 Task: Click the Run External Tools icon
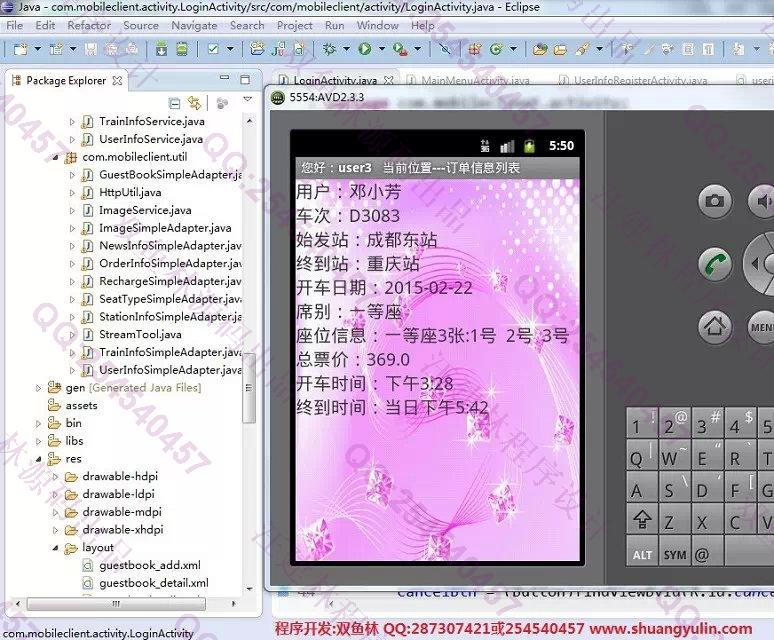pyautogui.click(x=400, y=49)
